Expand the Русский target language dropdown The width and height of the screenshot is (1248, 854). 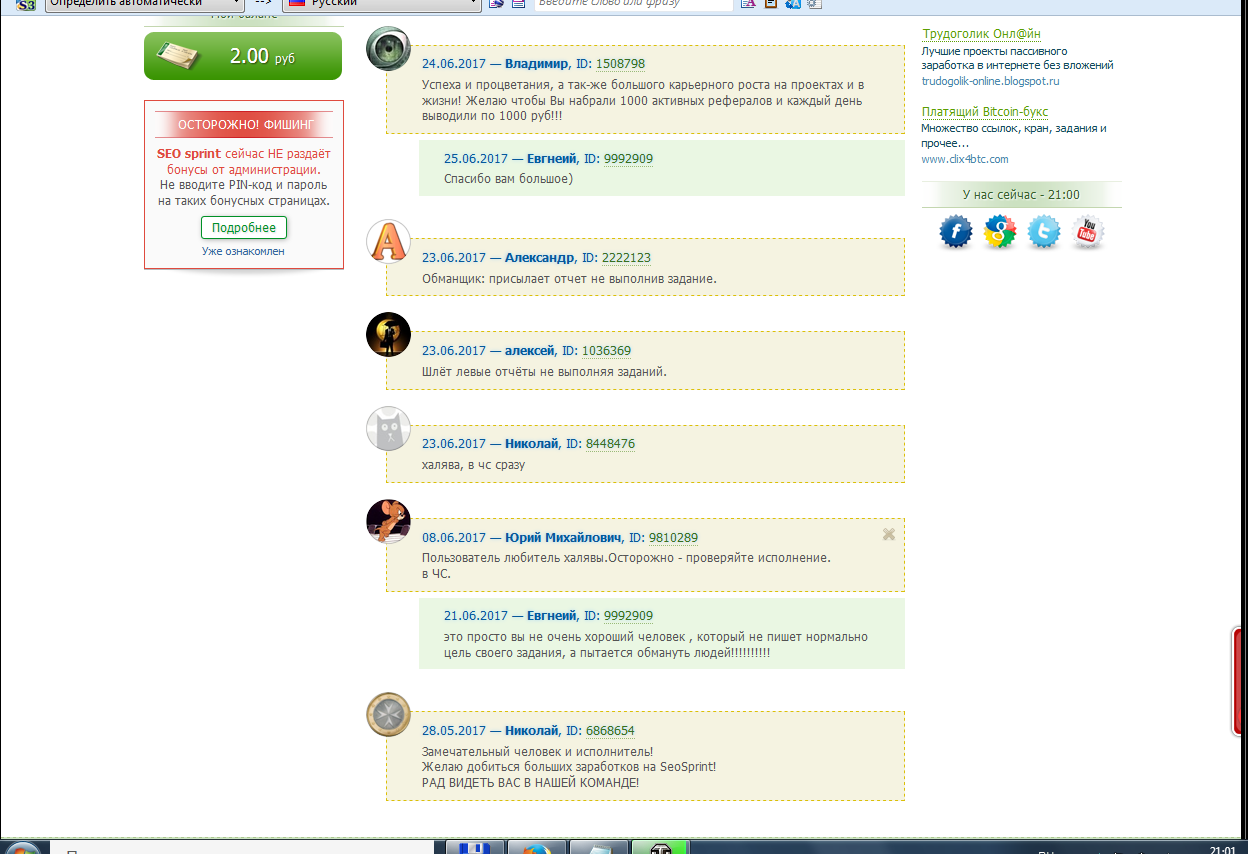point(381,5)
